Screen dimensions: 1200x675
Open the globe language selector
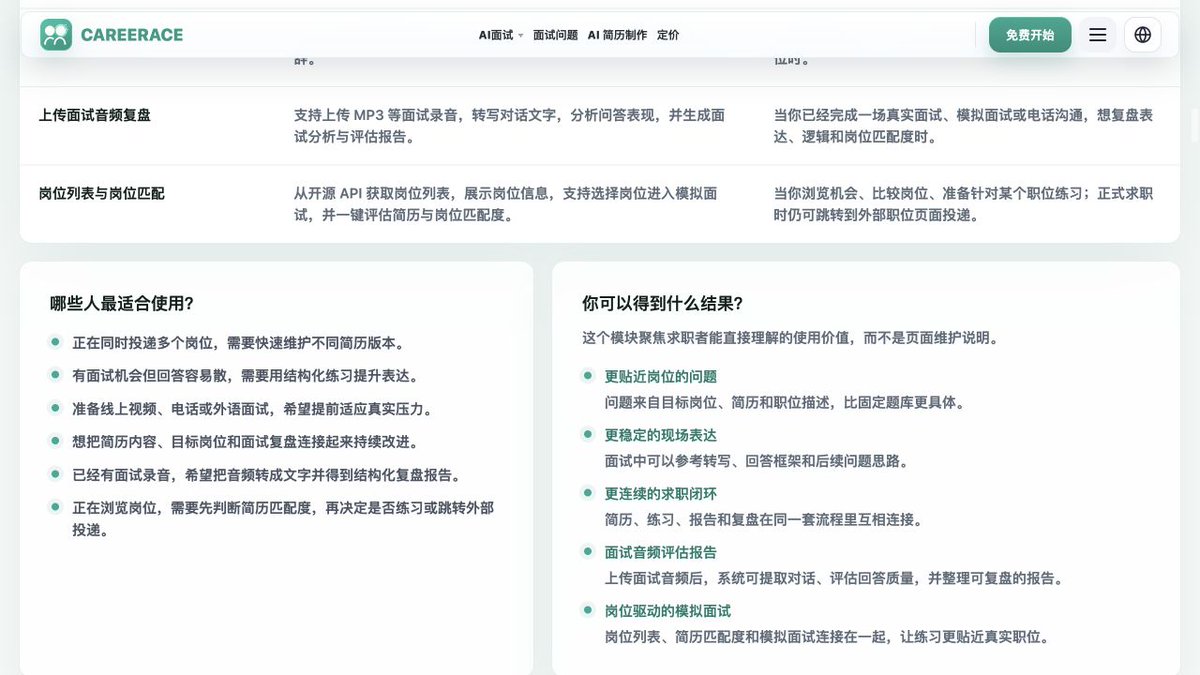pyautogui.click(x=1143, y=35)
